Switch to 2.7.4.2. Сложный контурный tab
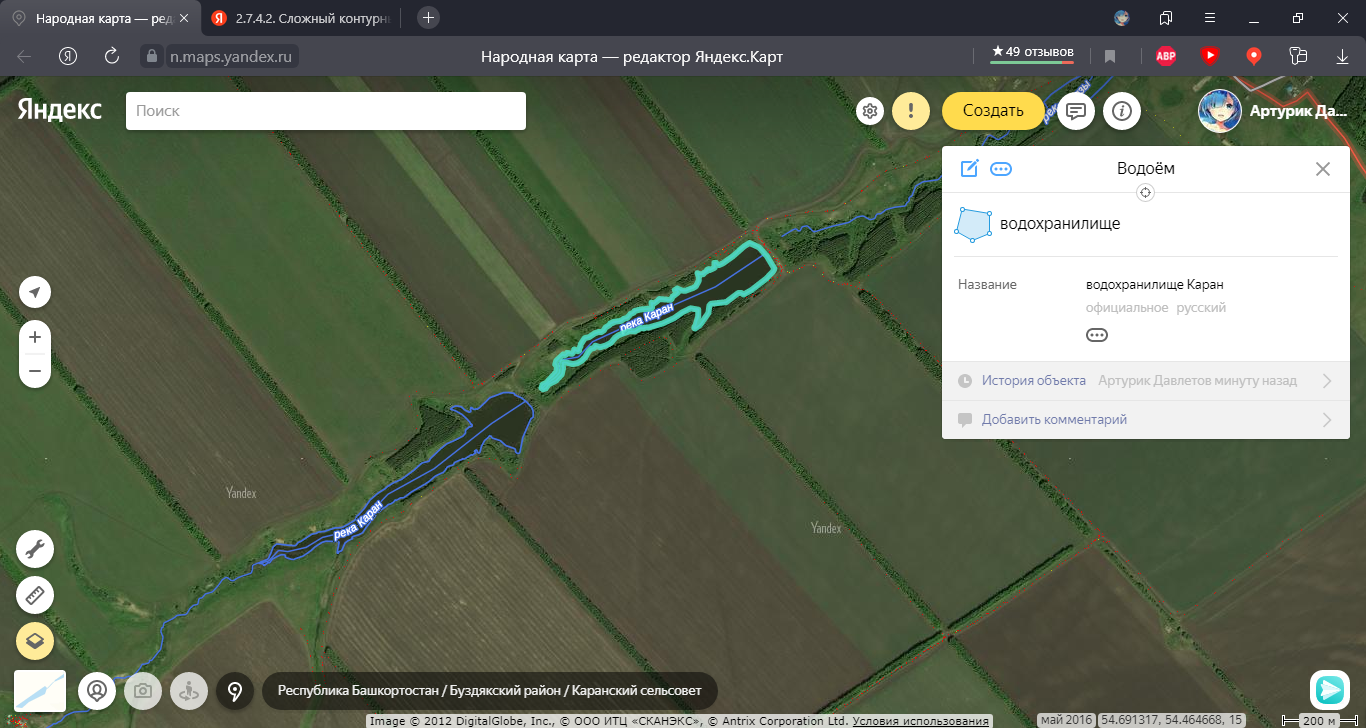Screen dimensions: 1366x728 coord(300,18)
